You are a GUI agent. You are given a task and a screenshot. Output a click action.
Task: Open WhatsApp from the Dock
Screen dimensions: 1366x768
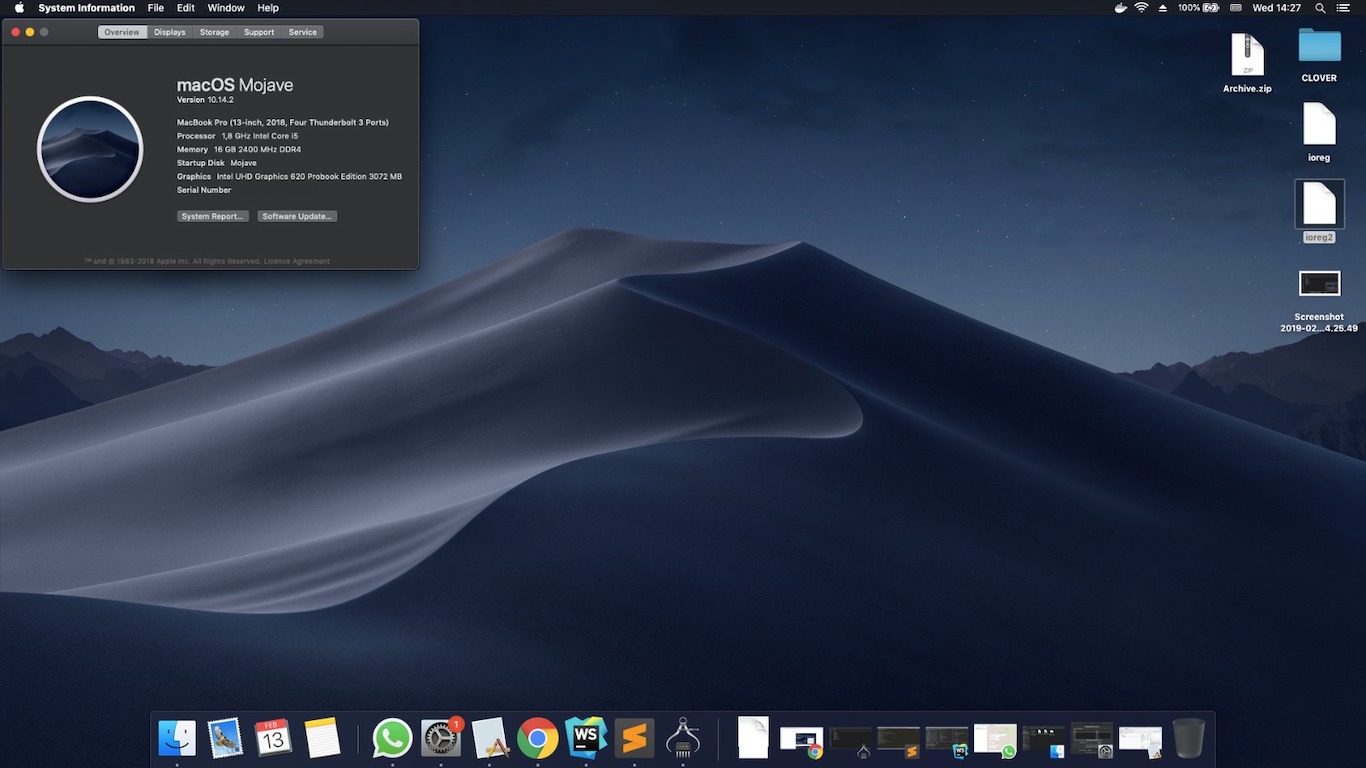click(391, 737)
